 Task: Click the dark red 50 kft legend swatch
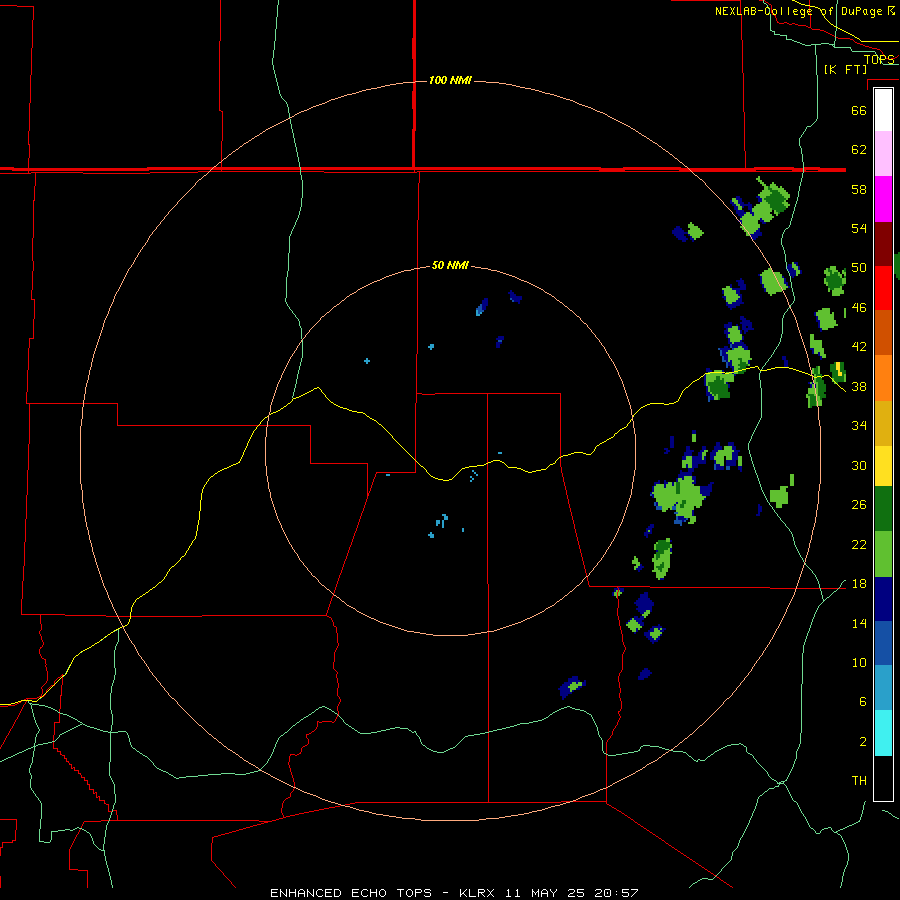[x=883, y=244]
